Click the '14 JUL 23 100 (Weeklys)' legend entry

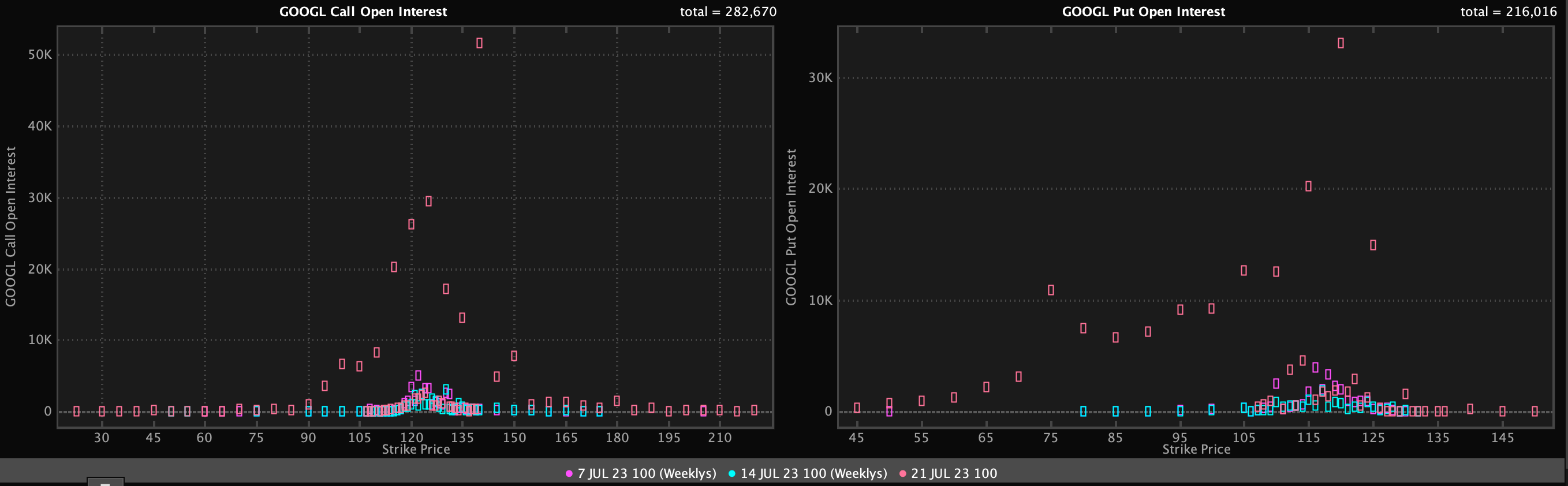click(808, 473)
